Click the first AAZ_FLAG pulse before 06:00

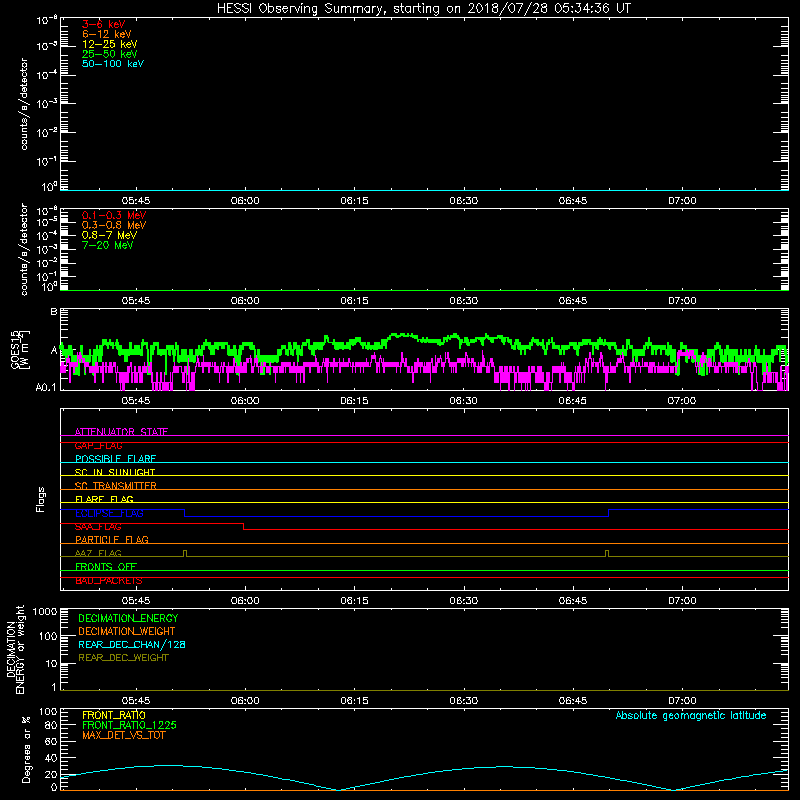coord(185,554)
